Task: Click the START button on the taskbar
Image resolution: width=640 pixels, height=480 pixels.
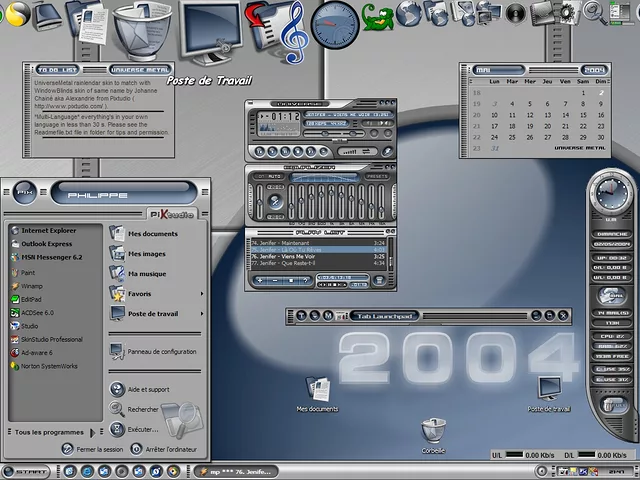Action: tap(26, 471)
